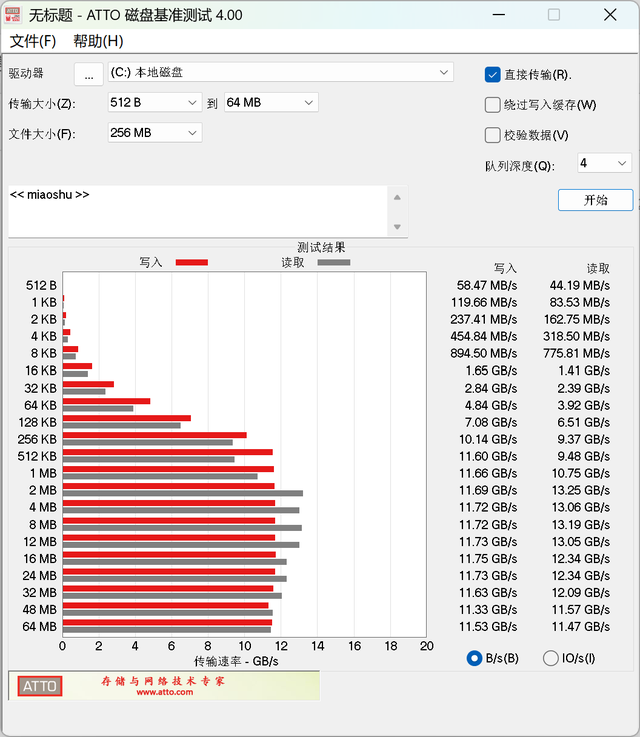640x737 pixels.
Task: Click the description box scroll down arrow
Action: [x=398, y=227]
